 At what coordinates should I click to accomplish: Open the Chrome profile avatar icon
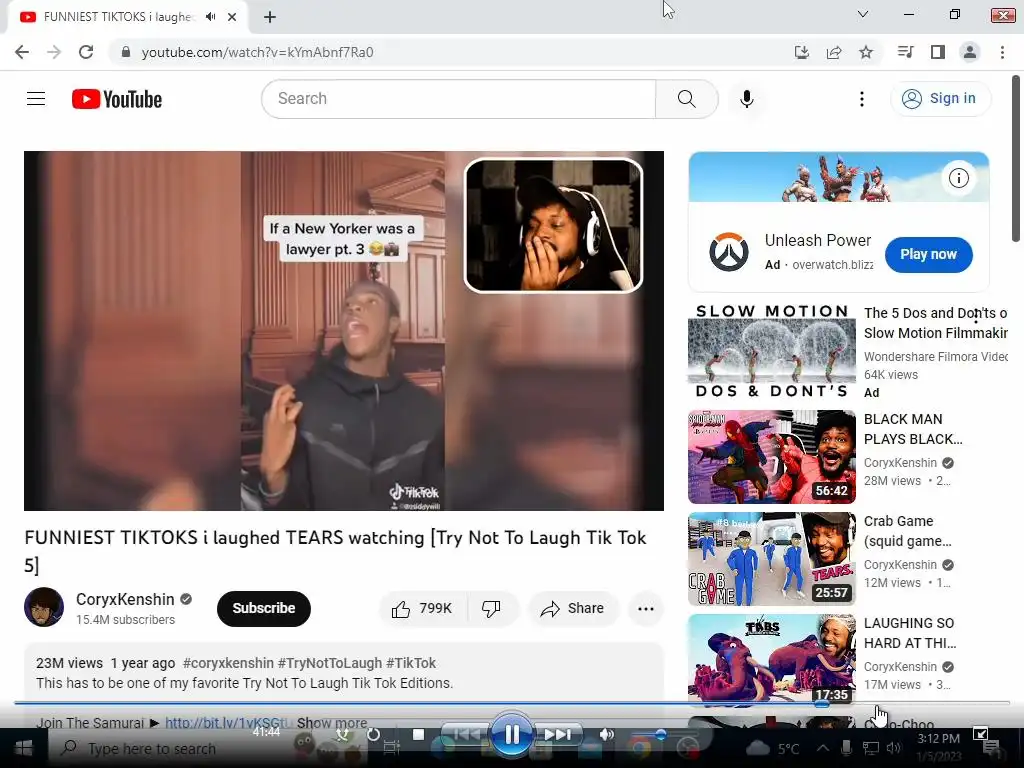970,52
